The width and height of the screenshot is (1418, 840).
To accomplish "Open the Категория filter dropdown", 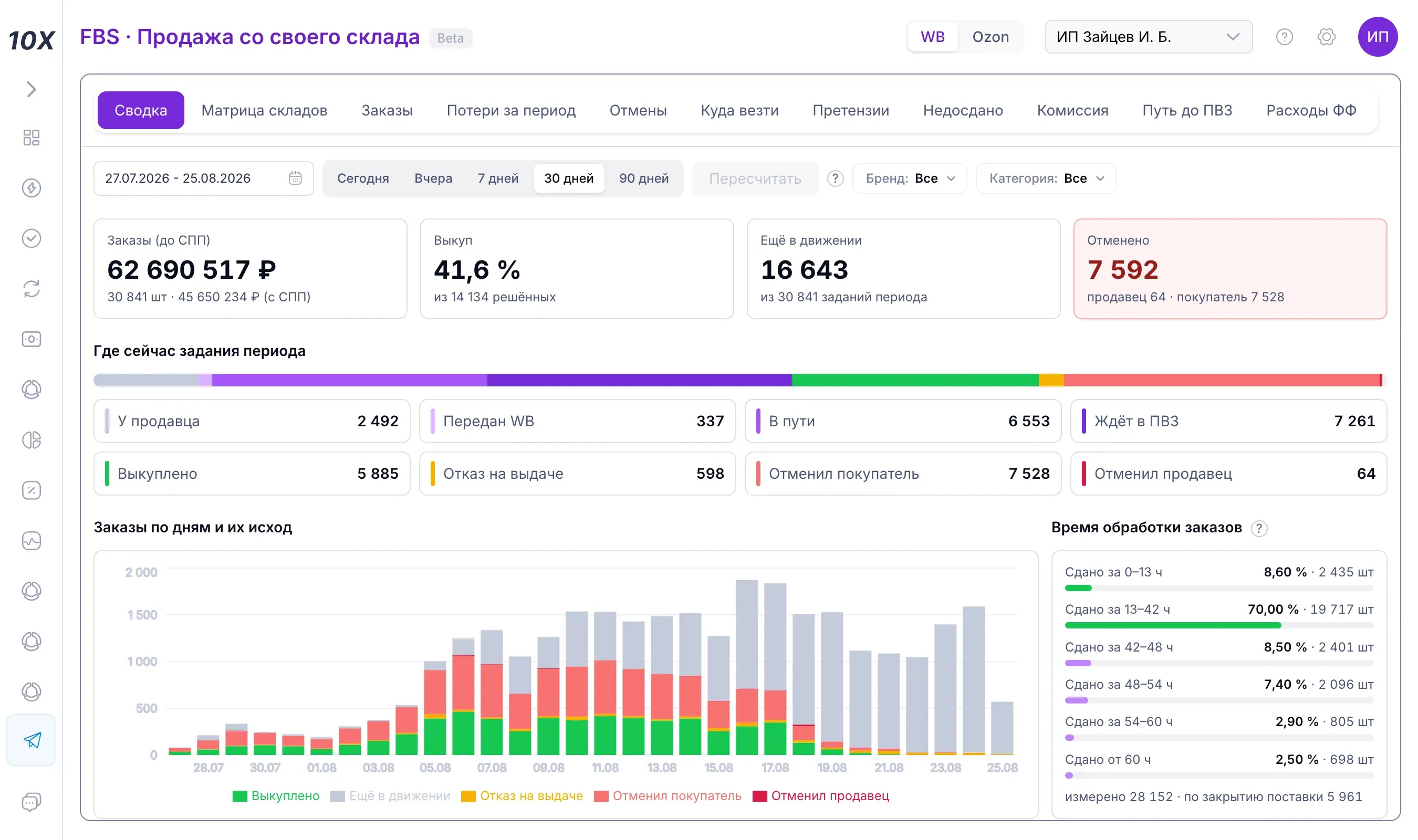I will pos(1046,178).
